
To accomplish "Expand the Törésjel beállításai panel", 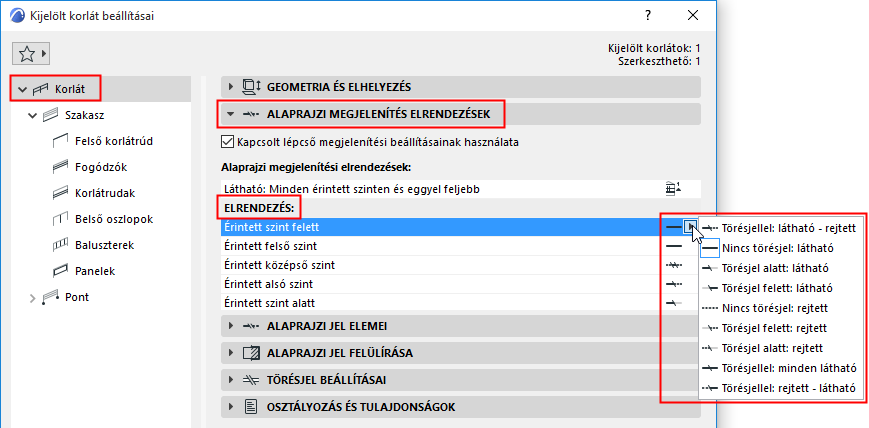I will pyautogui.click(x=231, y=380).
